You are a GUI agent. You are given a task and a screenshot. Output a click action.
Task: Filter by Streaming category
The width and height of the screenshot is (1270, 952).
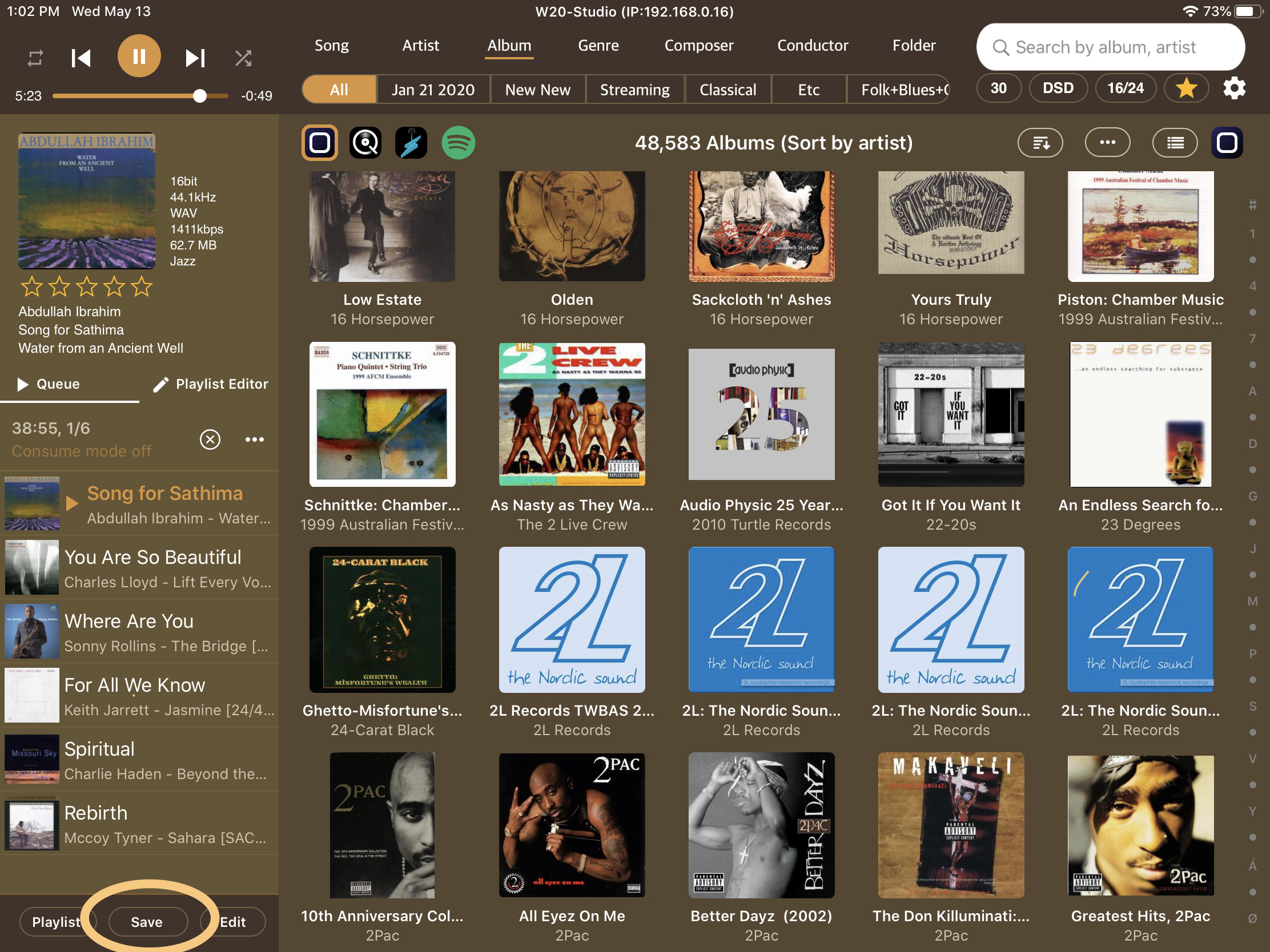point(634,90)
